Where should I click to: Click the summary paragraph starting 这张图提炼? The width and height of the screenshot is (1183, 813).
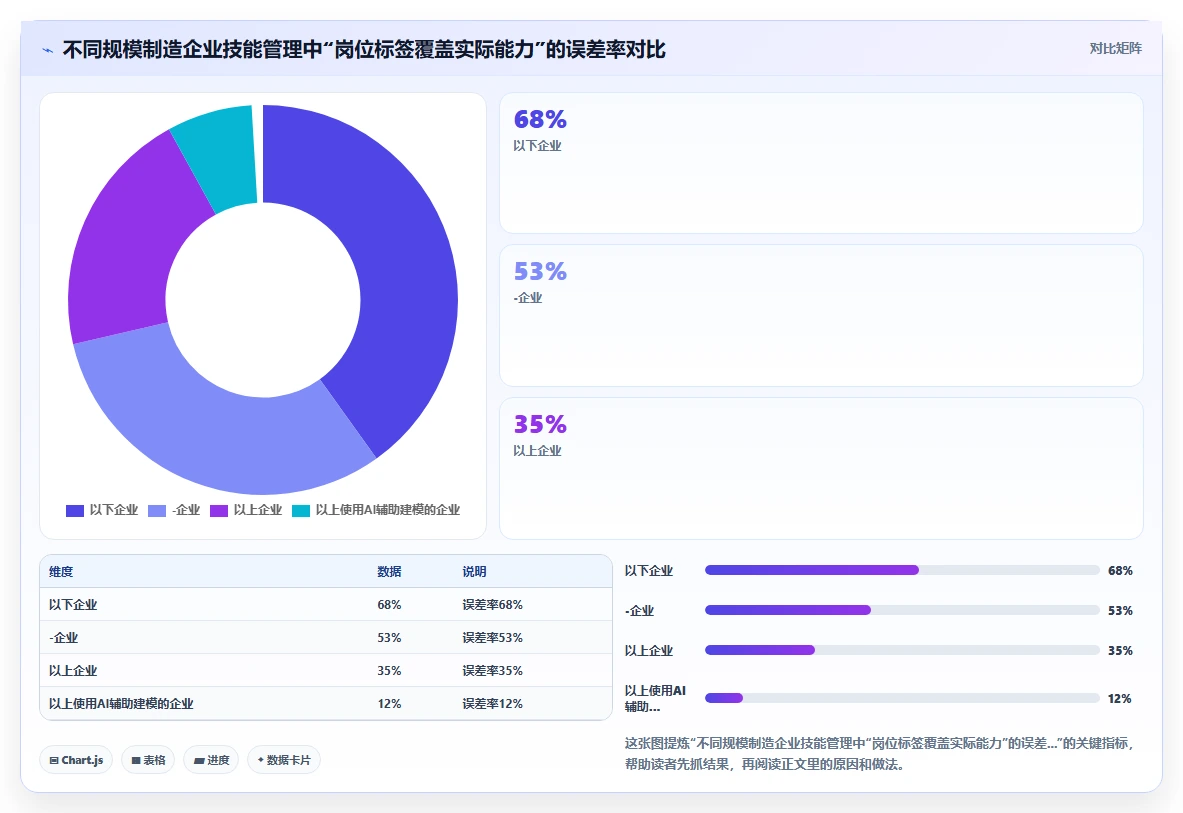point(879,753)
